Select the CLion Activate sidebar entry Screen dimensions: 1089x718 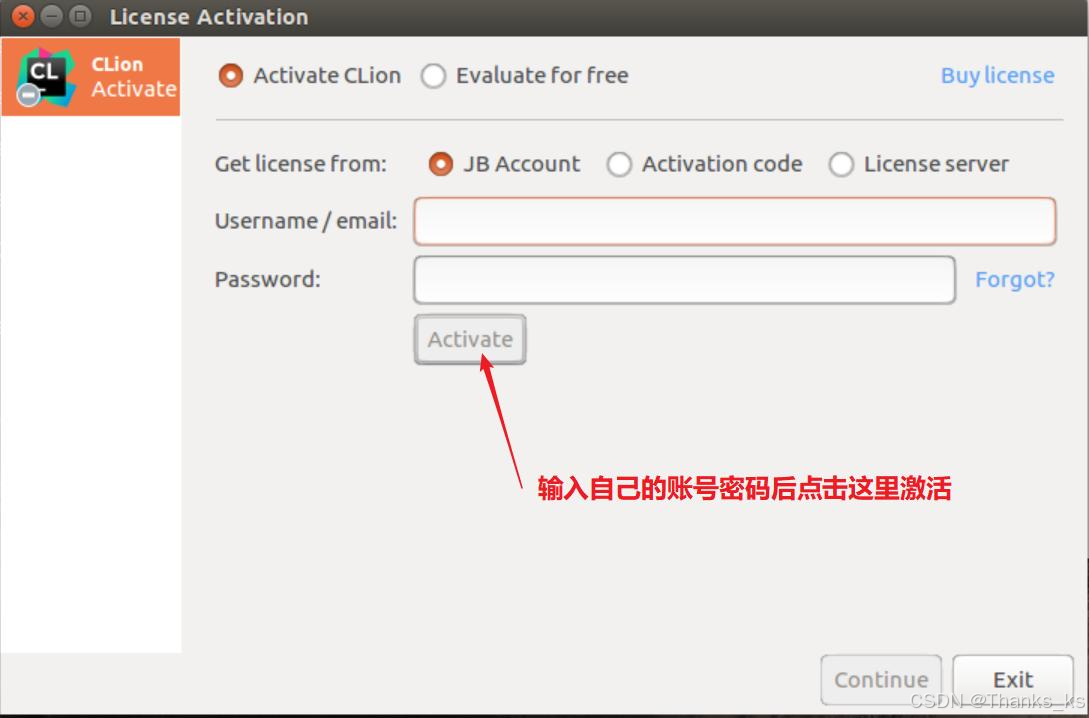pos(91,76)
